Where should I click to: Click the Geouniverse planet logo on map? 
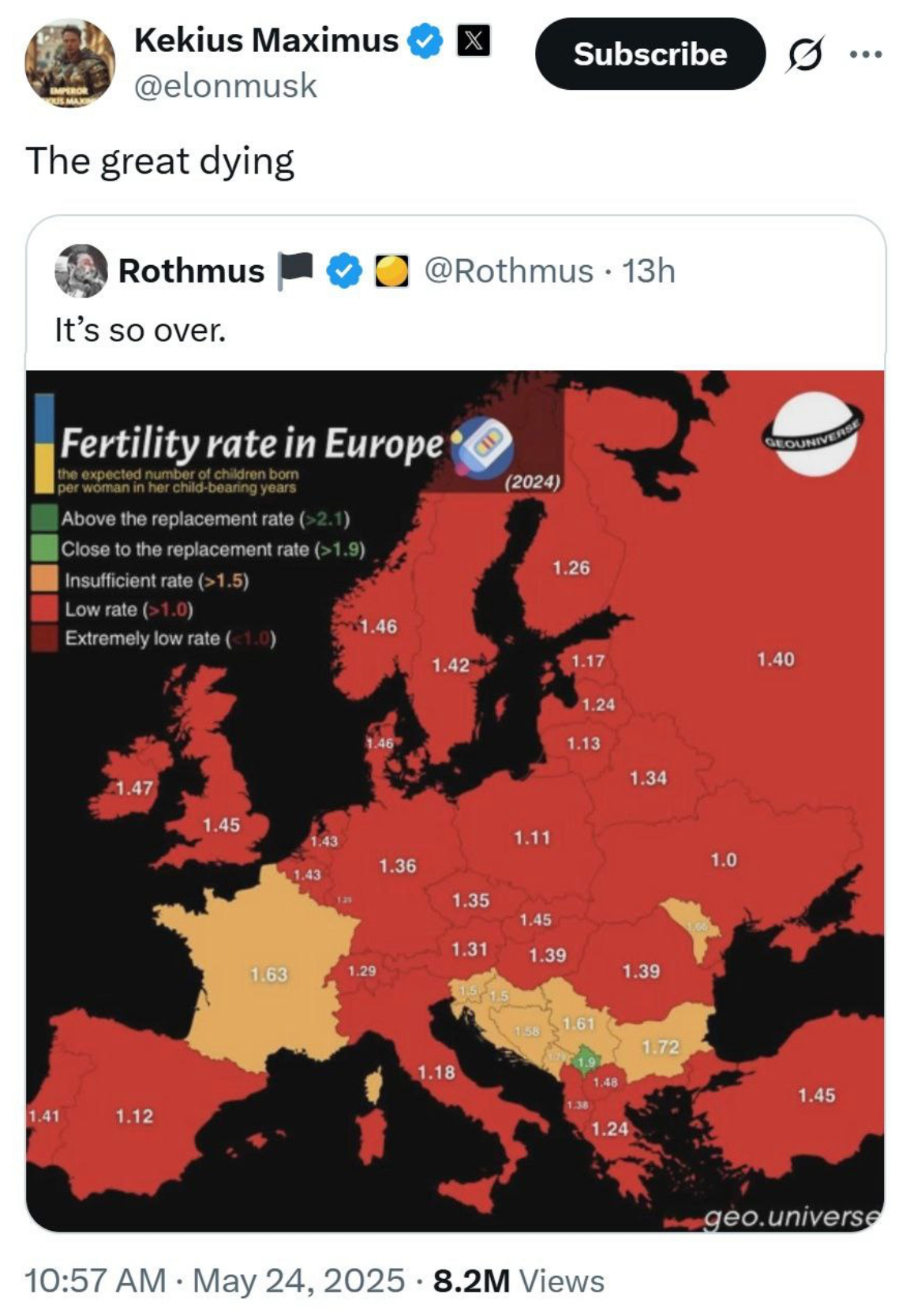[x=812, y=434]
